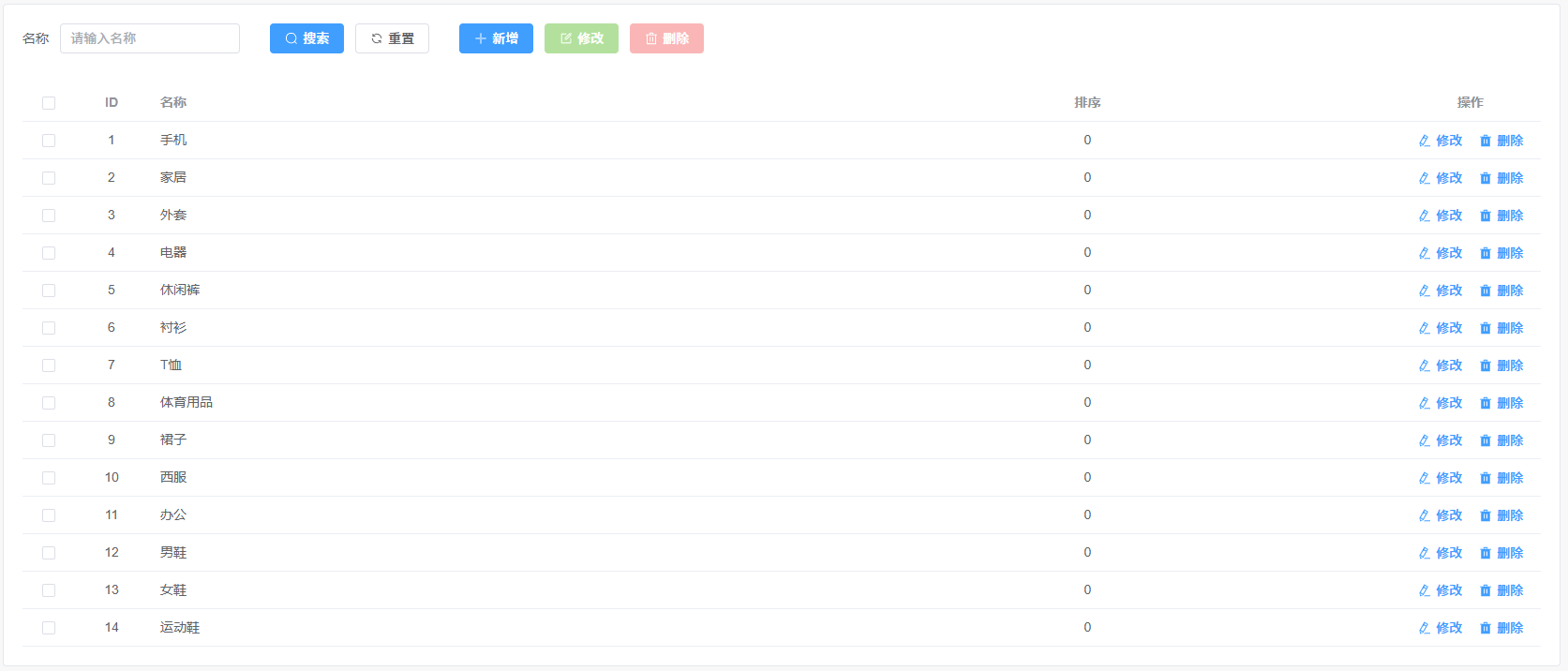This screenshot has height=671, width=1568.
Task: Click the trash icon in 裙子 row
Action: coord(1485,440)
